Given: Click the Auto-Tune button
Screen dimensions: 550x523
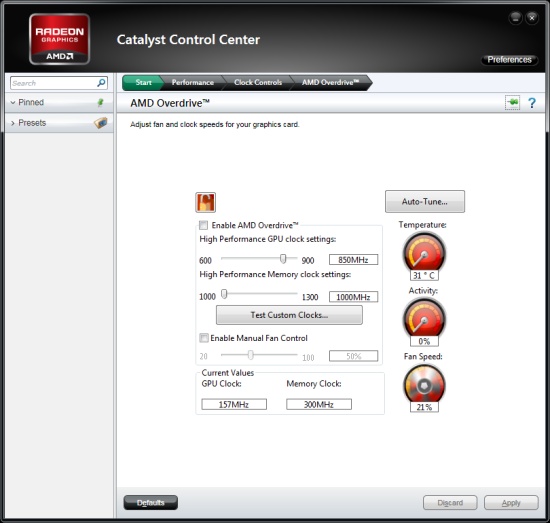Looking at the screenshot, I should (x=425, y=201).
